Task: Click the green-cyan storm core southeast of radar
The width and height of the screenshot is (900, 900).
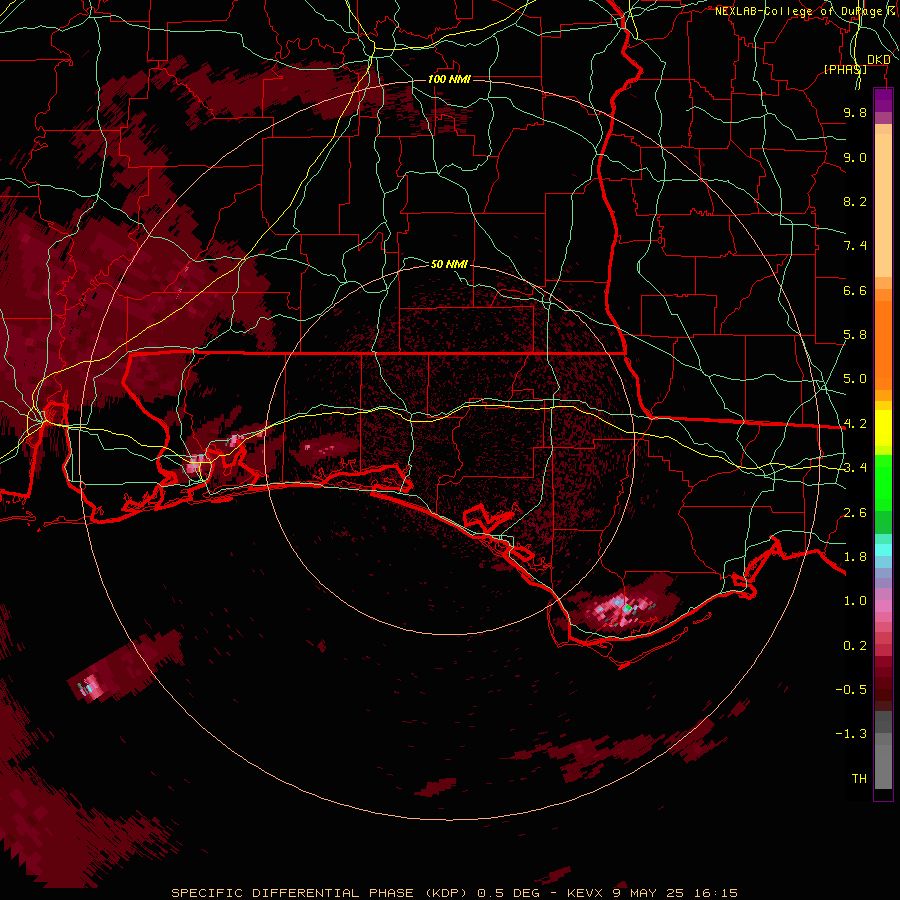Action: point(624,606)
